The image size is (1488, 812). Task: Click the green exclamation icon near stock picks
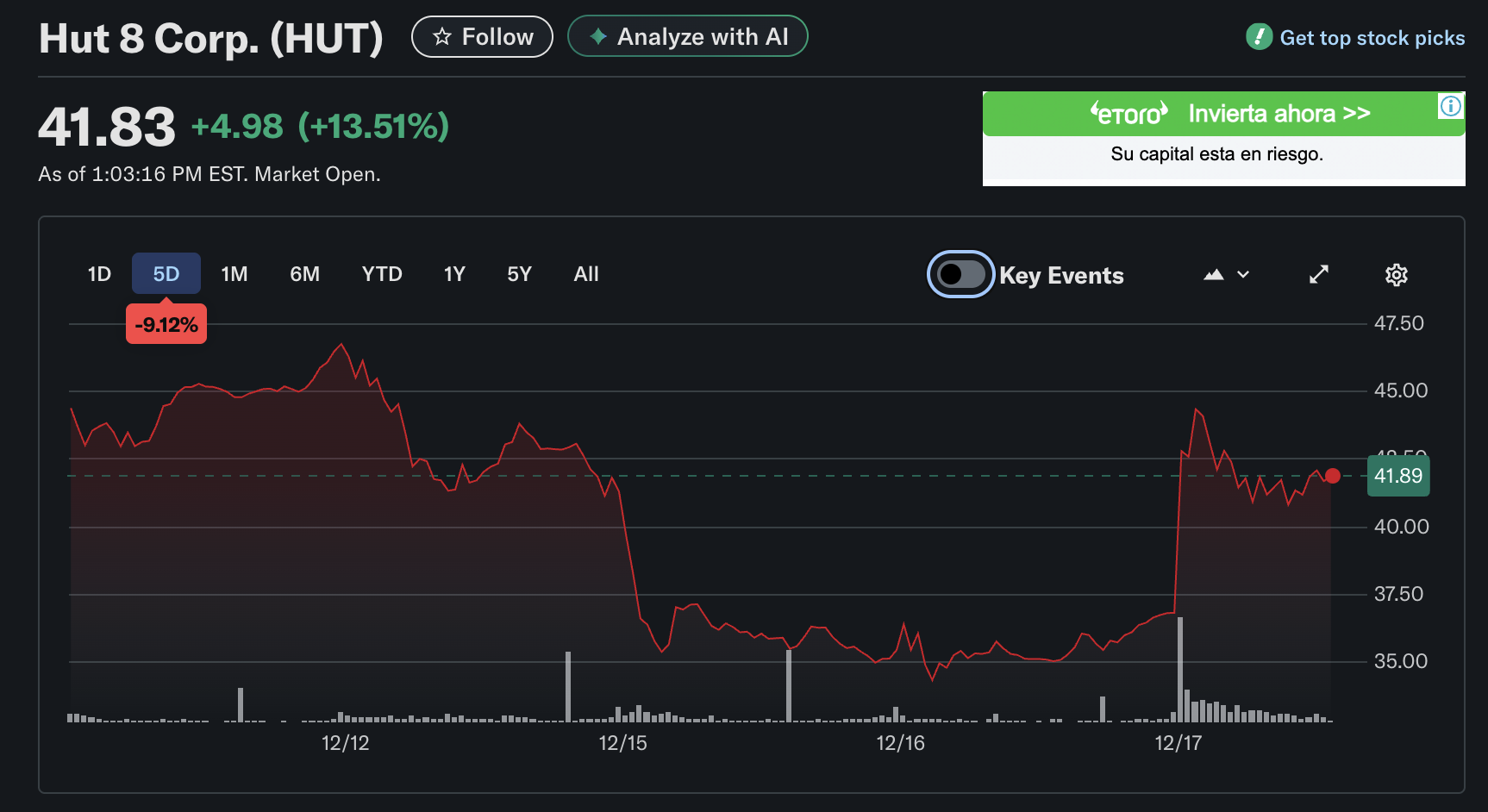[x=1259, y=37]
